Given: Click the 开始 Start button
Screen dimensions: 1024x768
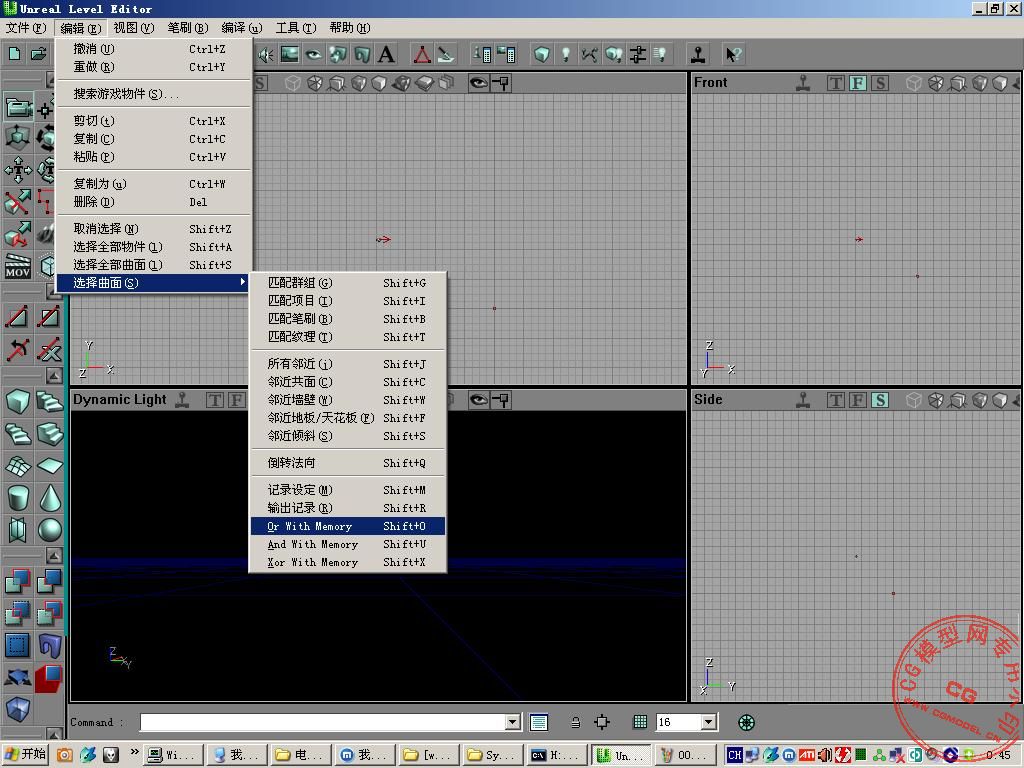Looking at the screenshot, I should point(25,755).
